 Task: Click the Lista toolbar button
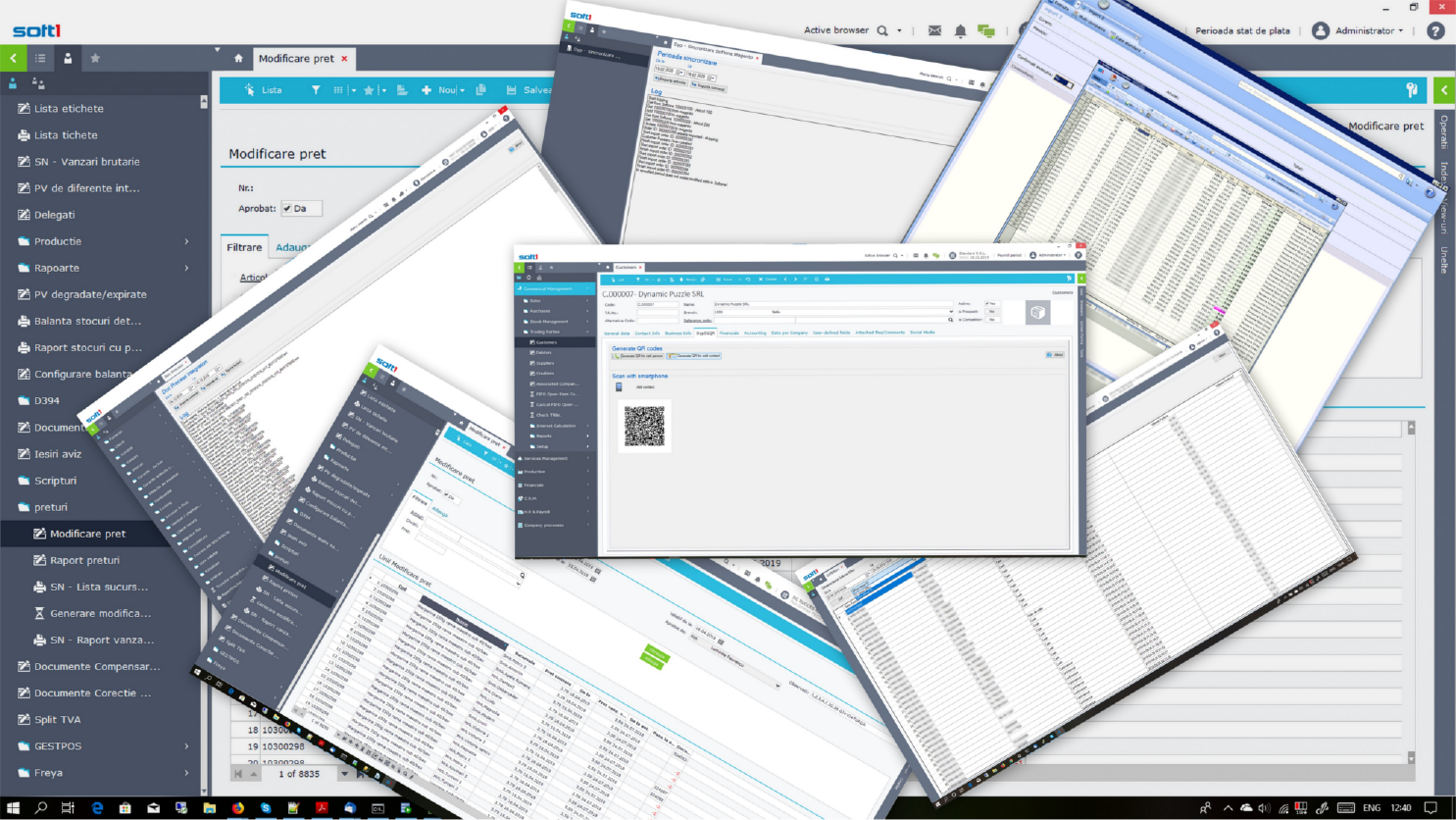tap(263, 90)
